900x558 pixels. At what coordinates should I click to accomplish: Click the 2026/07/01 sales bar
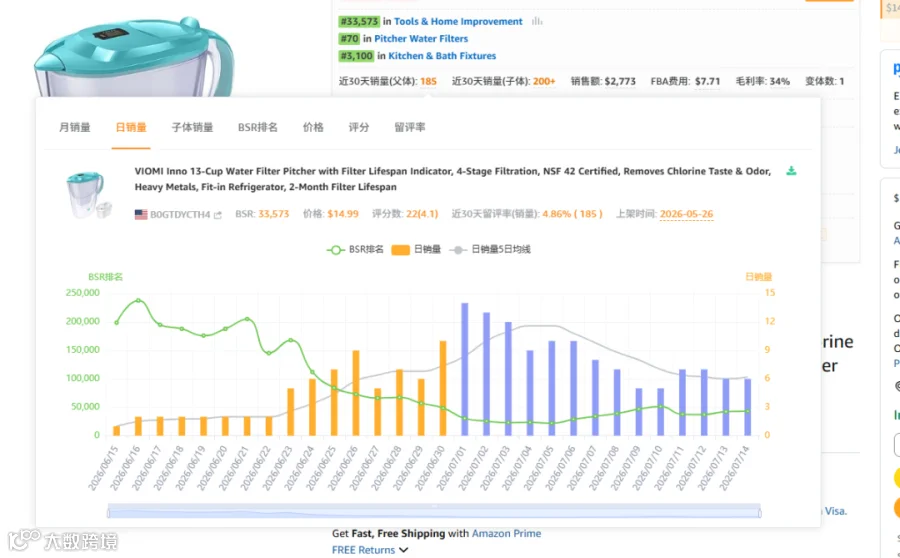click(465, 369)
